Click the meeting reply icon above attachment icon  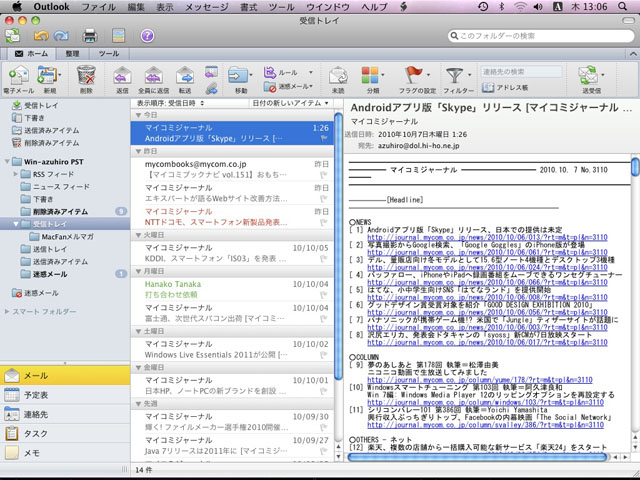tap(211, 73)
